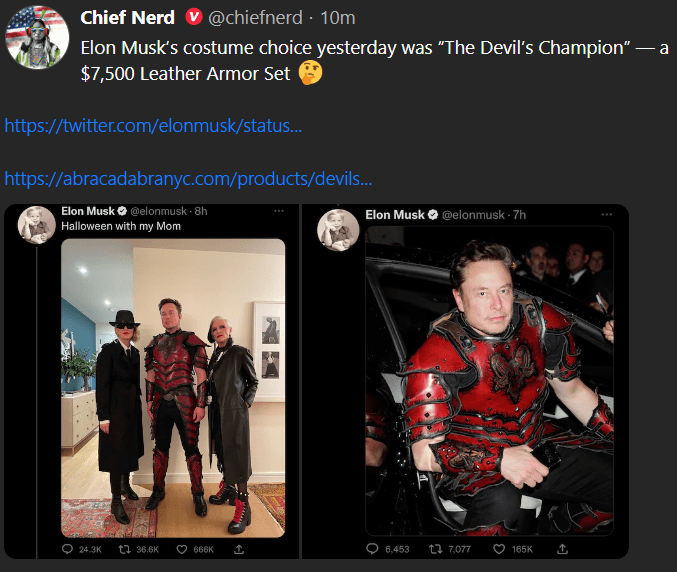This screenshot has height=572, width=677.
Task: Open Chief Nerd's profile avatar
Action: tap(36, 38)
